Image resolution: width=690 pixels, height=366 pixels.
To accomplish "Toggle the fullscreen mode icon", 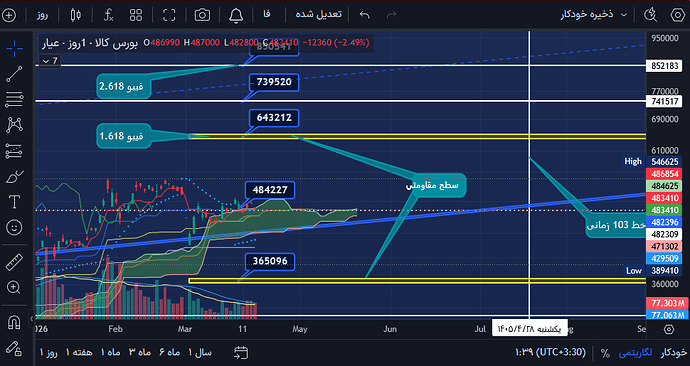I will [x=169, y=15].
